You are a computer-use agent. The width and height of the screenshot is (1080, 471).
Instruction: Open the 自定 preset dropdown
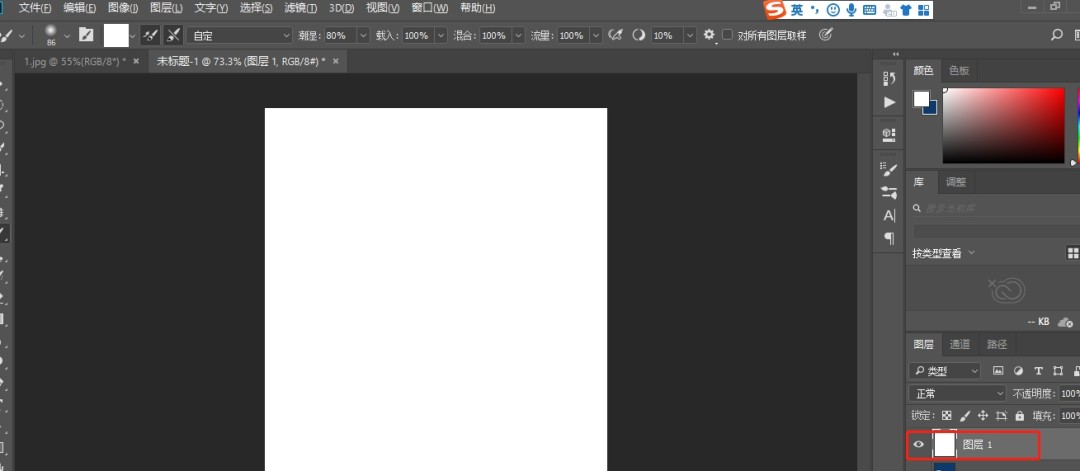point(239,35)
